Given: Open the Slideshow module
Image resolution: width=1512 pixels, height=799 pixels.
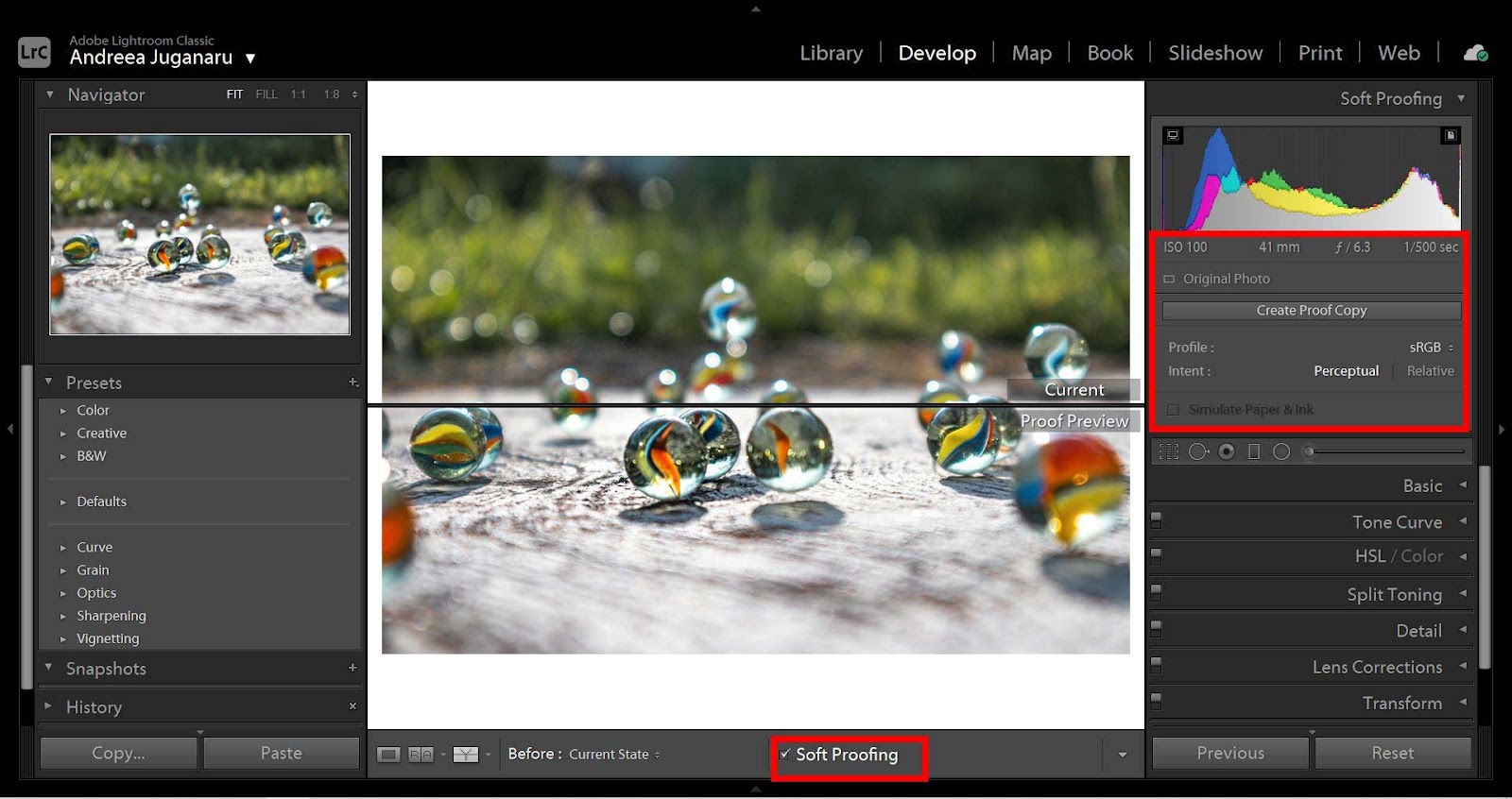Looking at the screenshot, I should coord(1214,53).
